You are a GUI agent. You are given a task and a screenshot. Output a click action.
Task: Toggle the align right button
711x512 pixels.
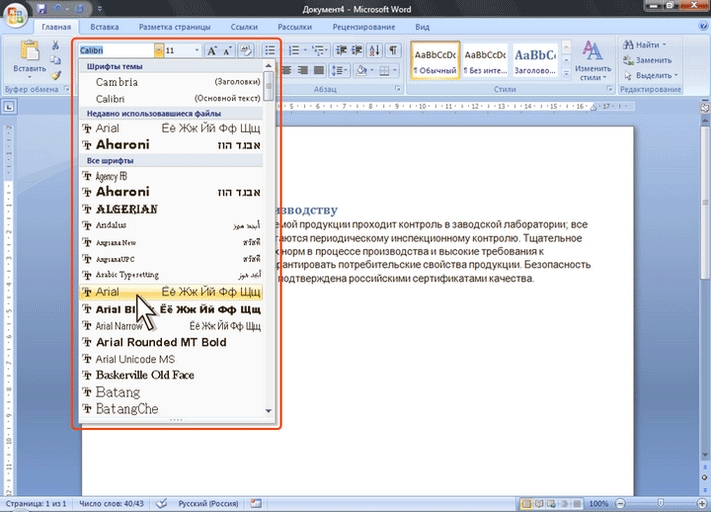[x=303, y=70]
